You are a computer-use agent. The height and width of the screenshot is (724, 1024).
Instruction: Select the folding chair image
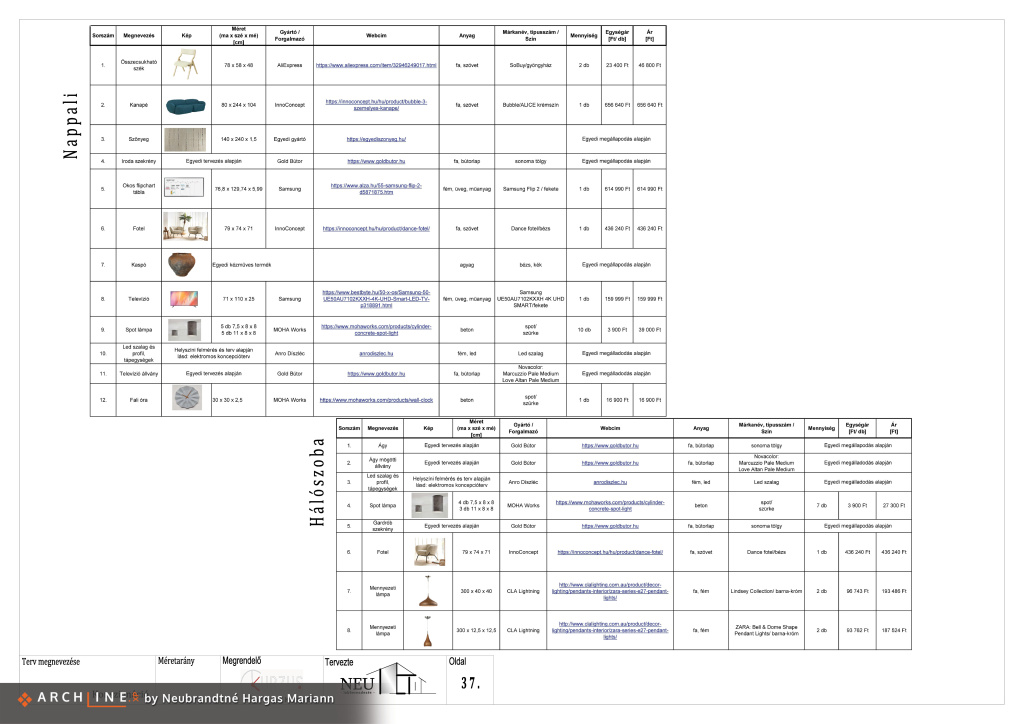186,65
